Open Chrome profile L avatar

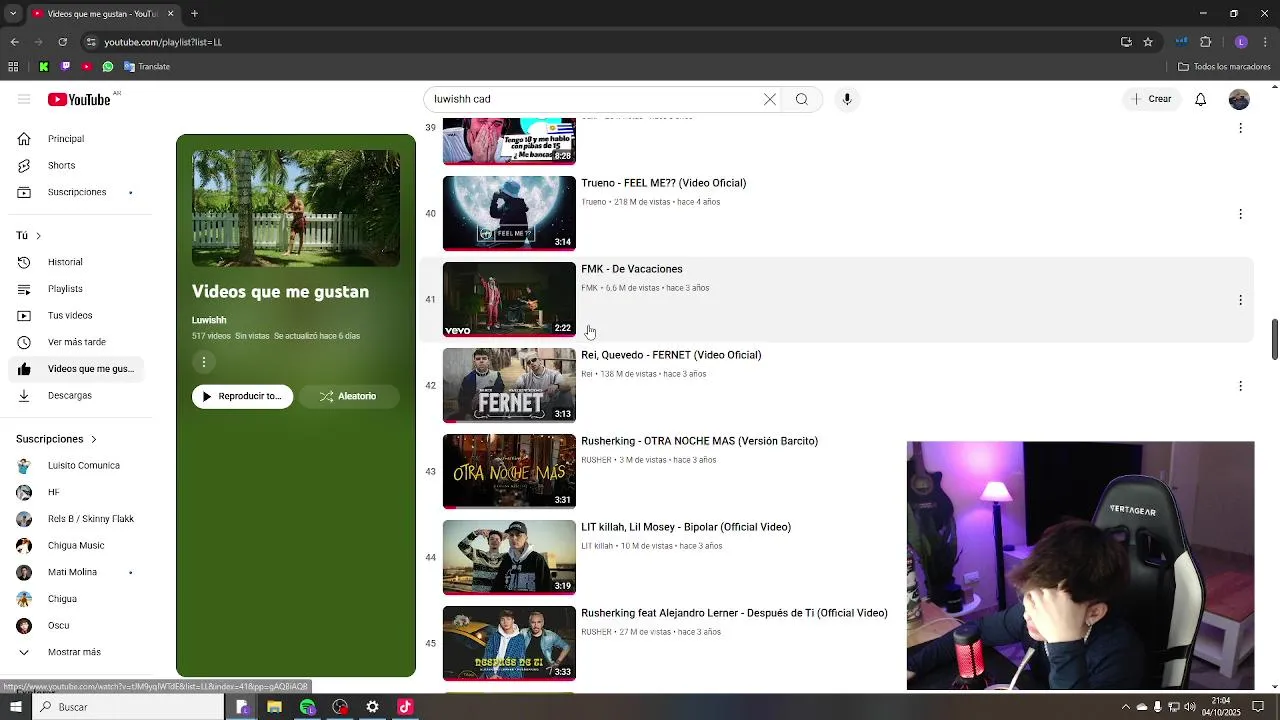[1241, 42]
